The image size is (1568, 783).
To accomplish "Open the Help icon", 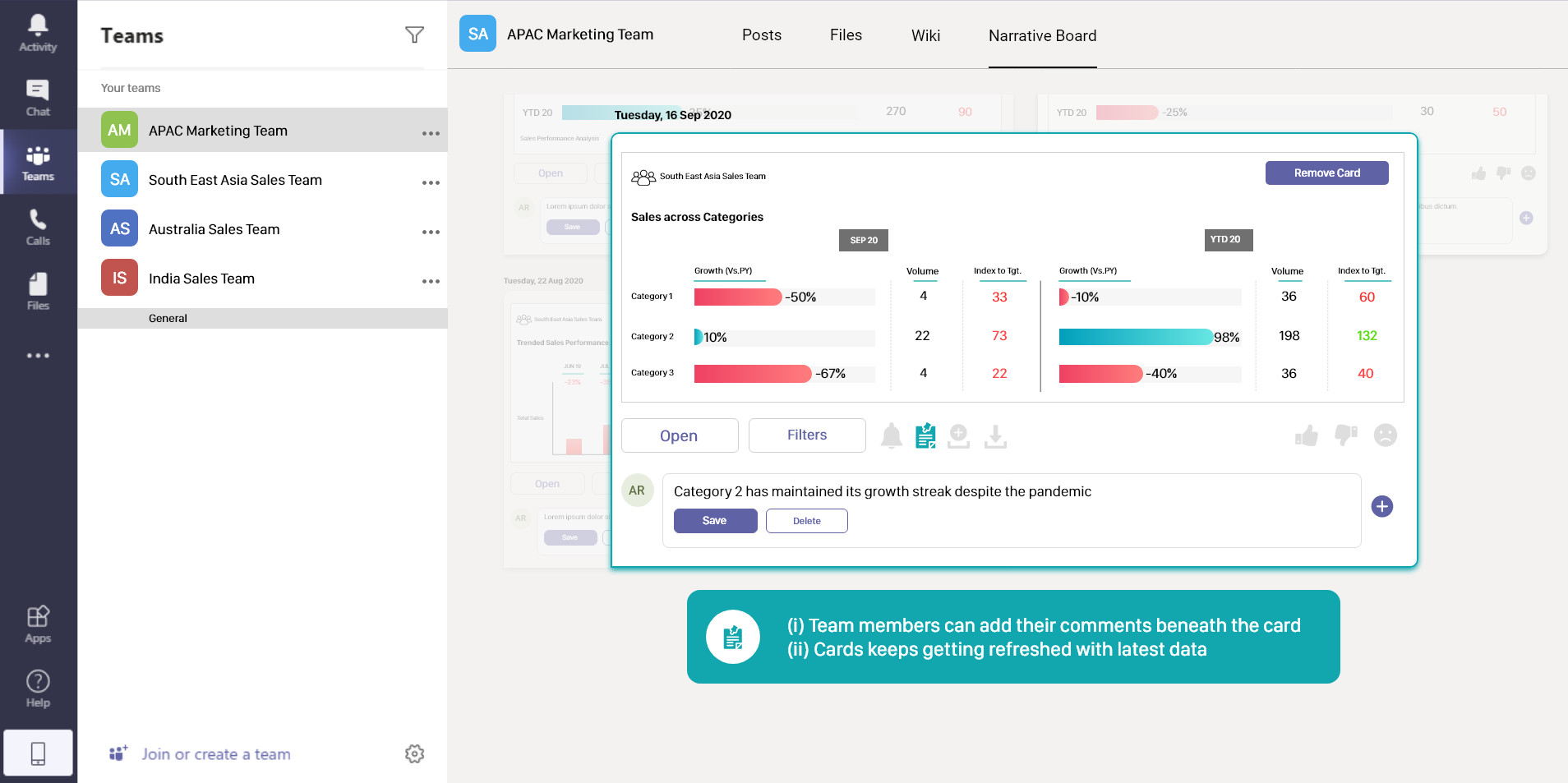I will pos(38,689).
